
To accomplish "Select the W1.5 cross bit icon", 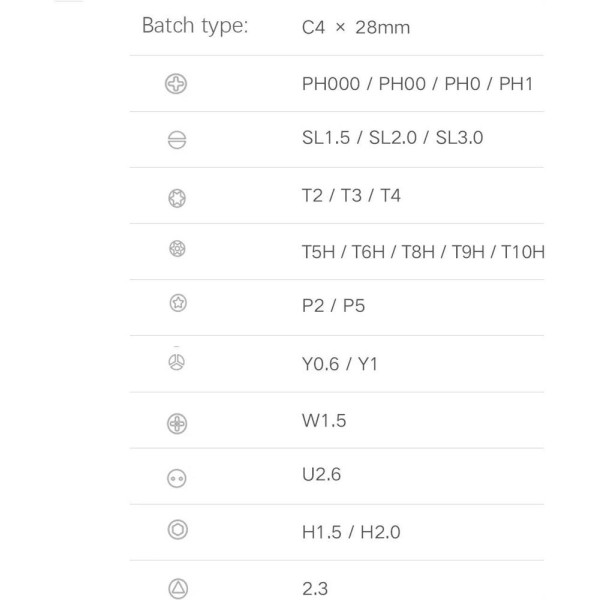I will (x=177, y=424).
